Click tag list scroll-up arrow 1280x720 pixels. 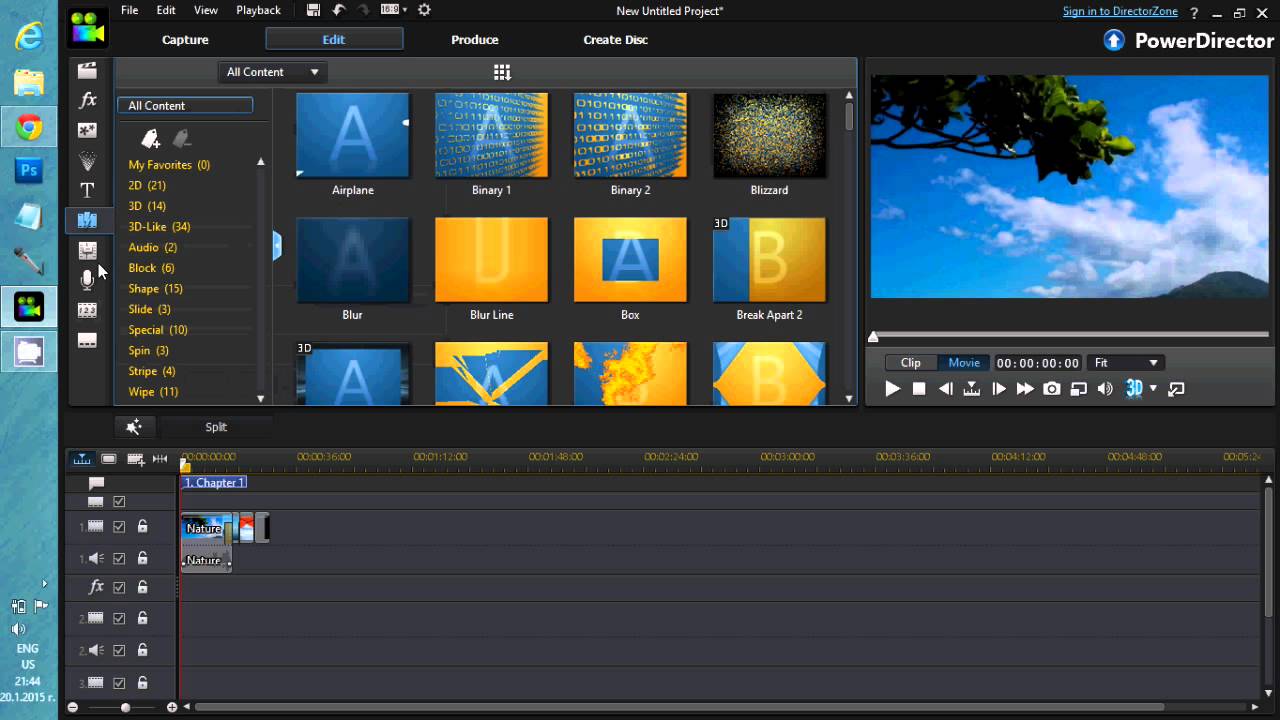(261, 162)
